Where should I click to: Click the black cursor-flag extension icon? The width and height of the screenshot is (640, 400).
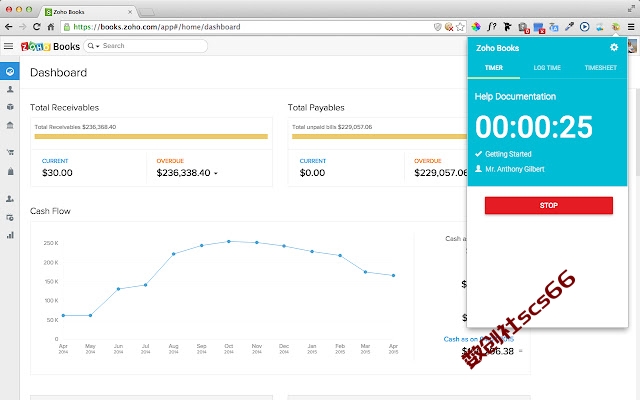[x=507, y=27]
